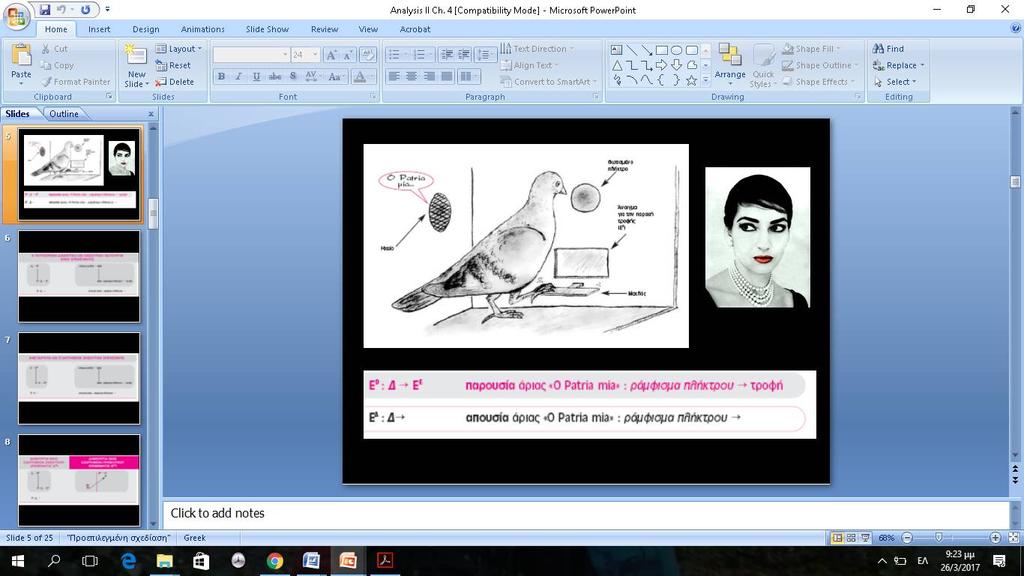1024x576 pixels.
Task: Open File Explorer from taskbar
Action: (x=165, y=561)
